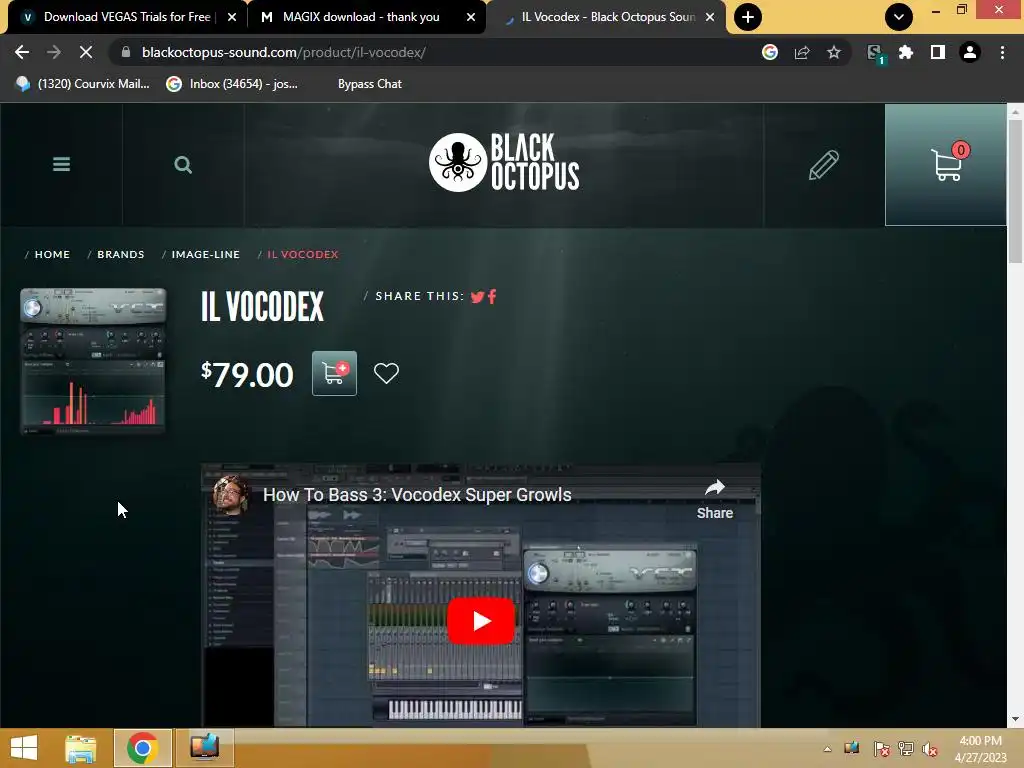The height and width of the screenshot is (768, 1024).
Task: Open Bypass Chat bookmark
Action: click(x=370, y=84)
